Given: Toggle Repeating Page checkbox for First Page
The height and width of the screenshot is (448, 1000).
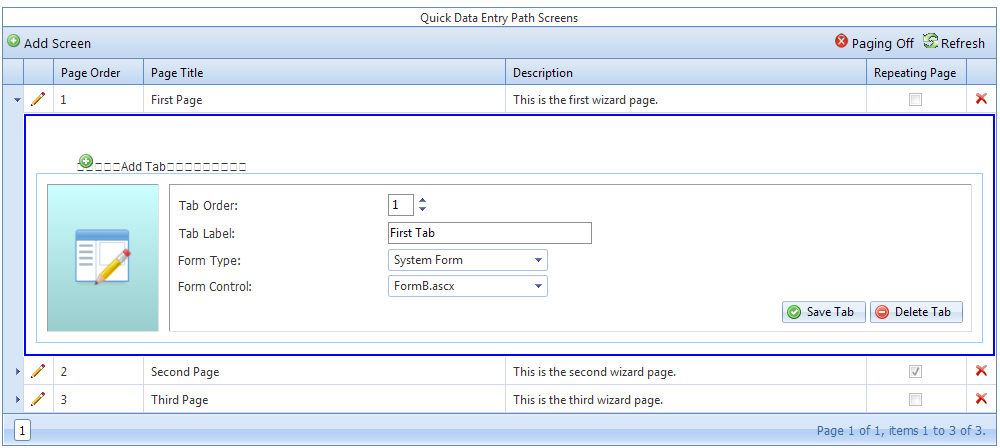Looking at the screenshot, I should click(914, 100).
